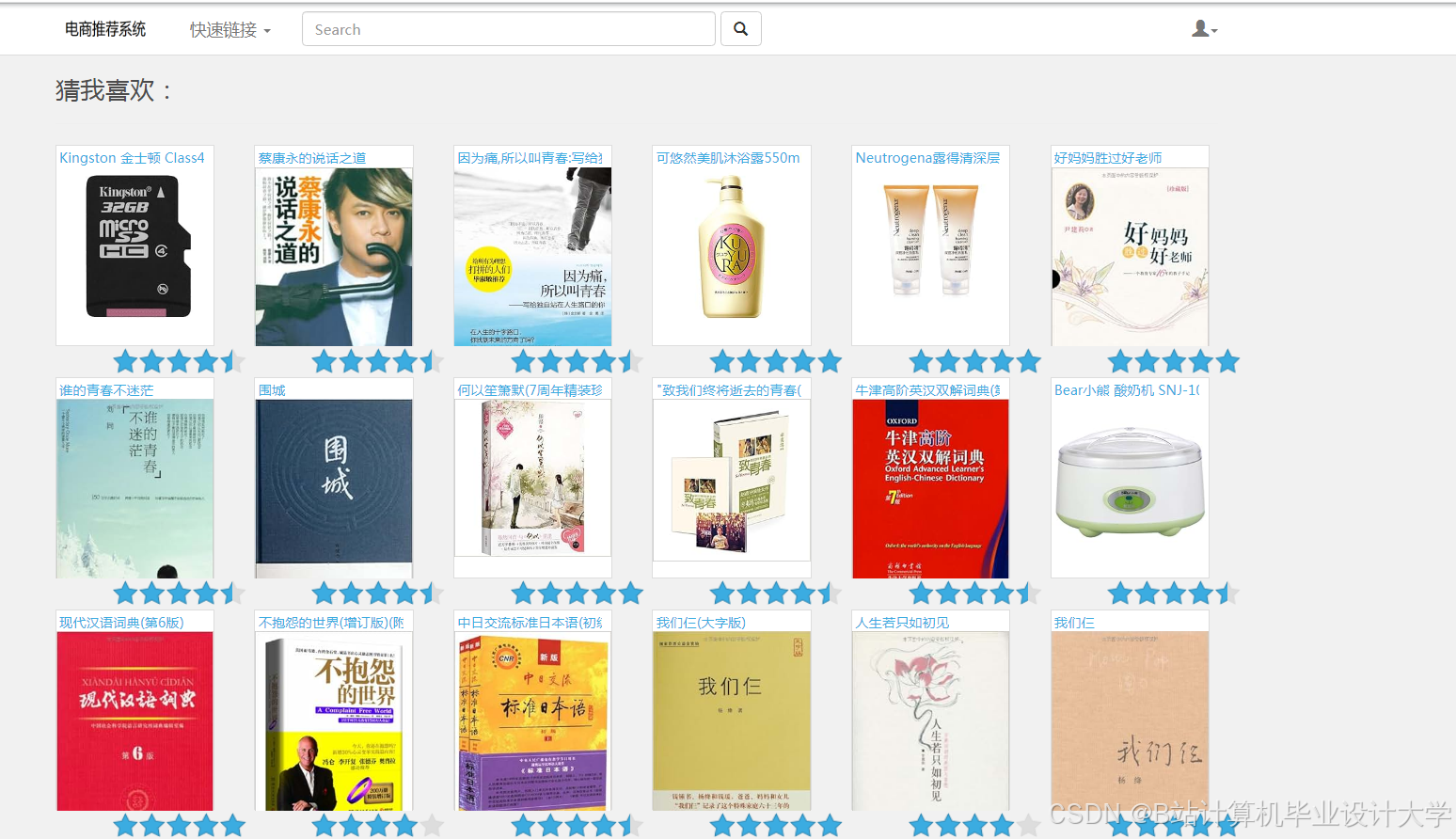The width and height of the screenshot is (1456, 839).
Task: Open the 中日交流标准日本语 title link
Action: 530,623
